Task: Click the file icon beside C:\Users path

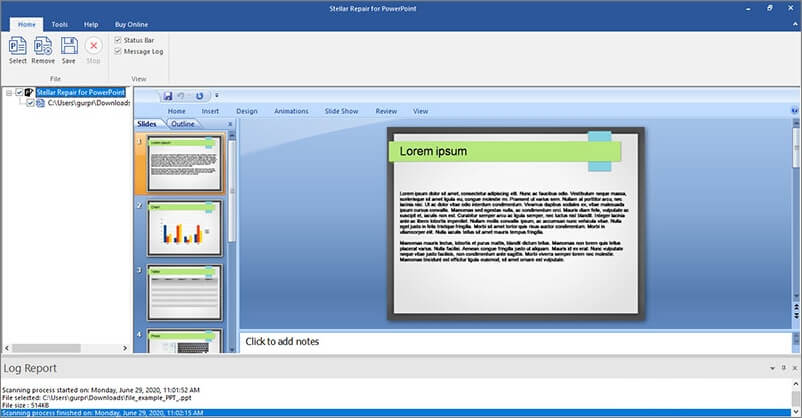Action: click(x=40, y=103)
